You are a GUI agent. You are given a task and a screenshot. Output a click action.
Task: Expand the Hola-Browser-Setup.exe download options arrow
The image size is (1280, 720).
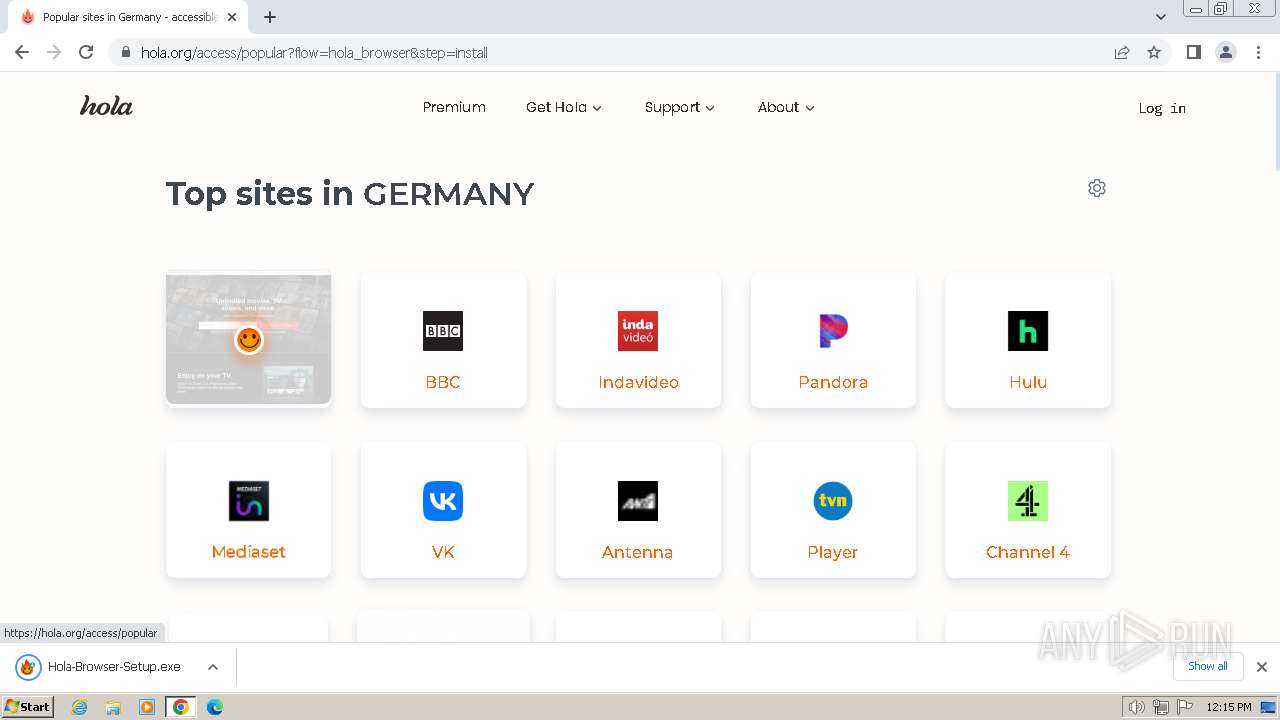(x=212, y=667)
